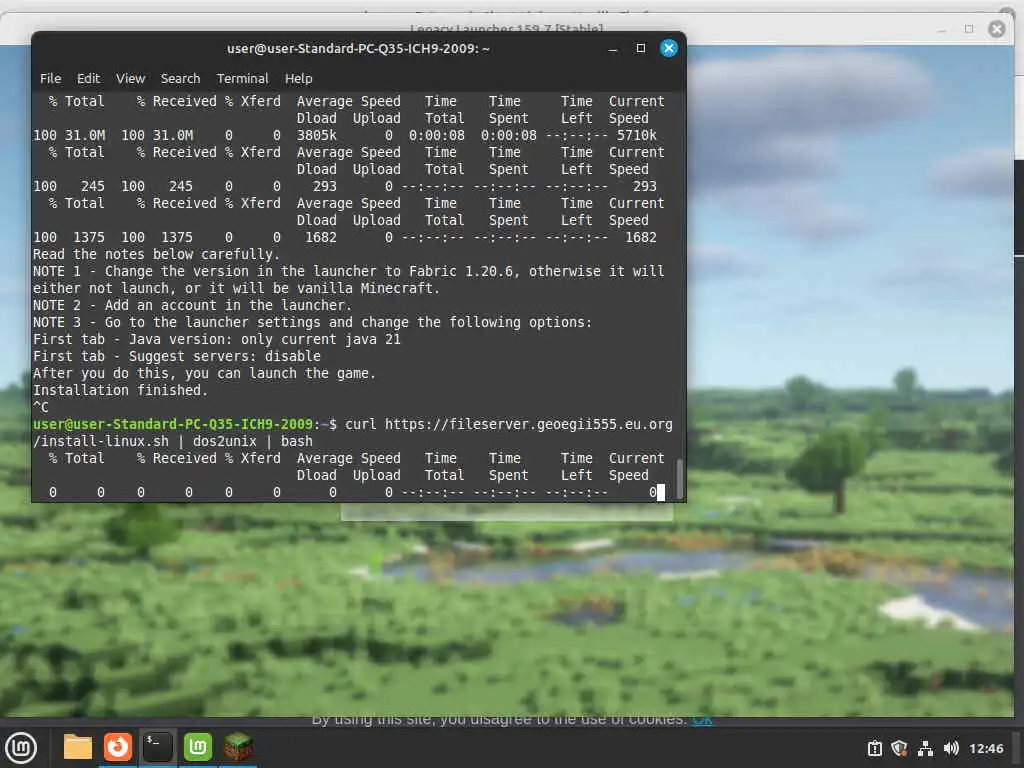Close the Legacy Launcher window
Viewport: 1024px width, 768px height.
(x=997, y=29)
